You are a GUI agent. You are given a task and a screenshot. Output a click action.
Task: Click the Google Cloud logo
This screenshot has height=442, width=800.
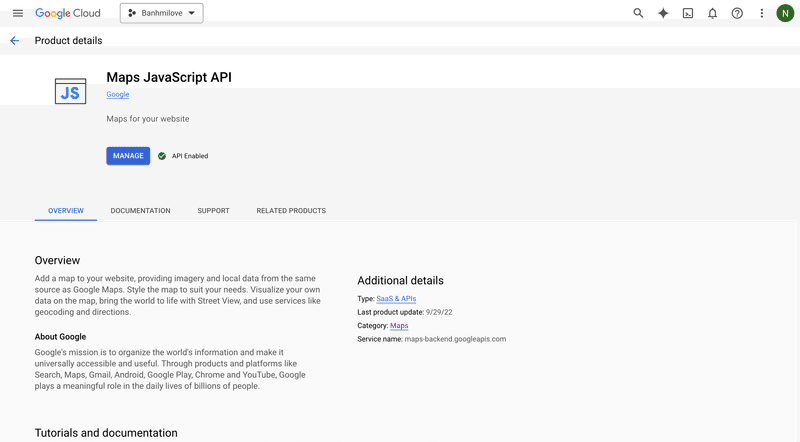(68, 13)
